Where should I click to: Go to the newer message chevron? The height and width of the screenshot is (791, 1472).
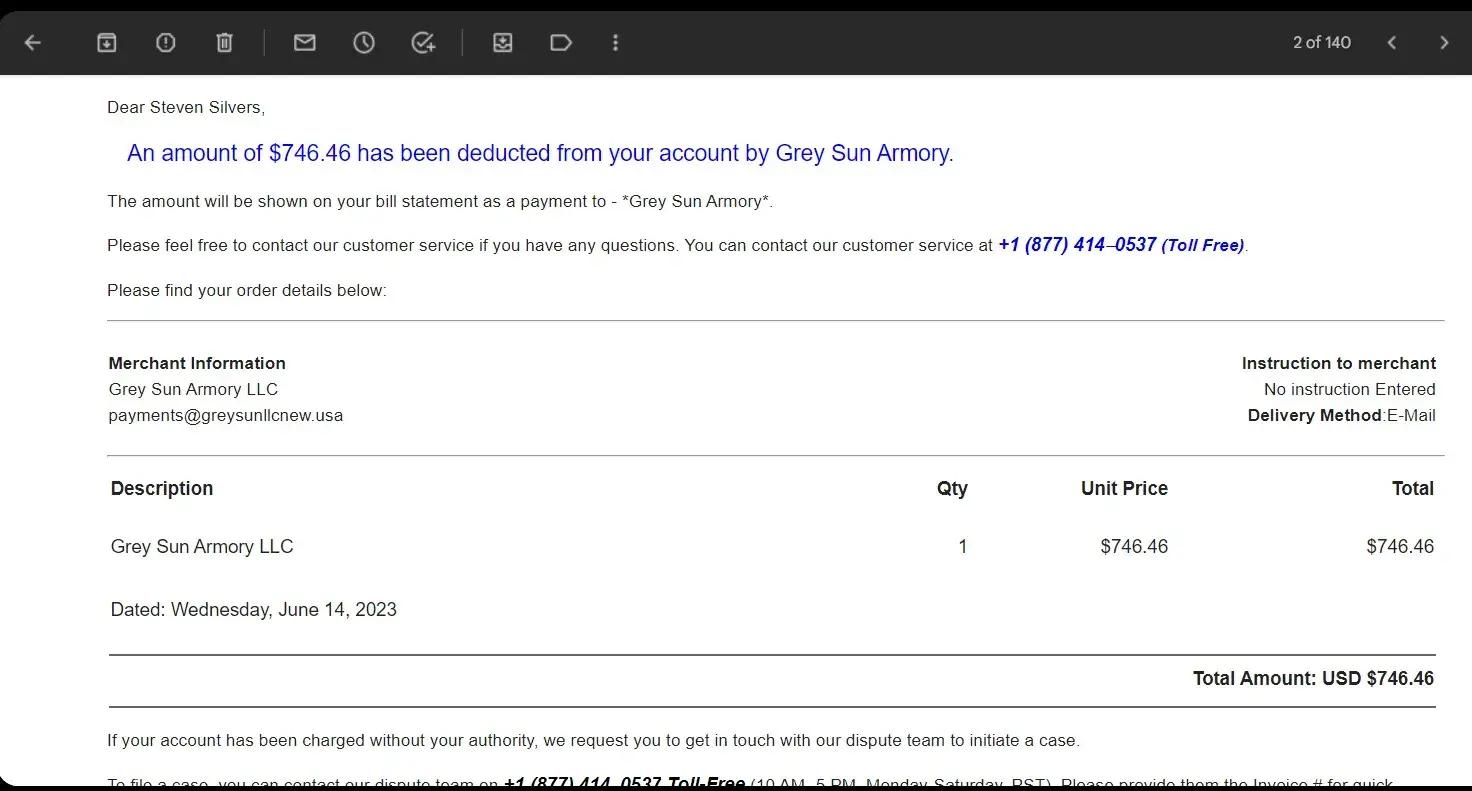[1391, 42]
